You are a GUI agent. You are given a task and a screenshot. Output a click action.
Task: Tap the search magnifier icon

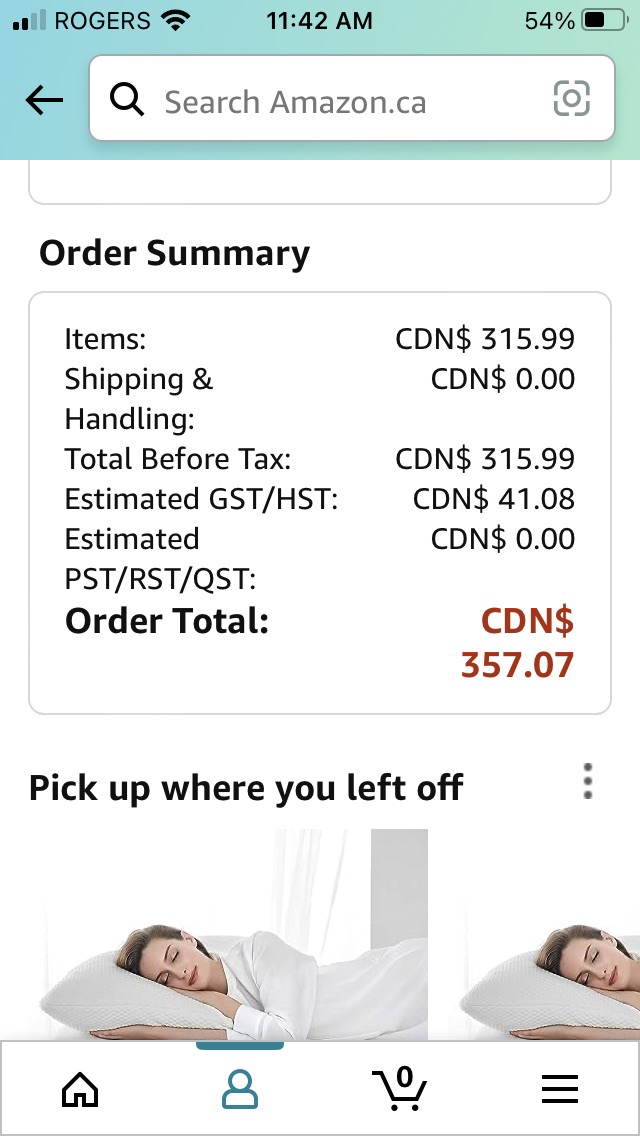(127, 99)
